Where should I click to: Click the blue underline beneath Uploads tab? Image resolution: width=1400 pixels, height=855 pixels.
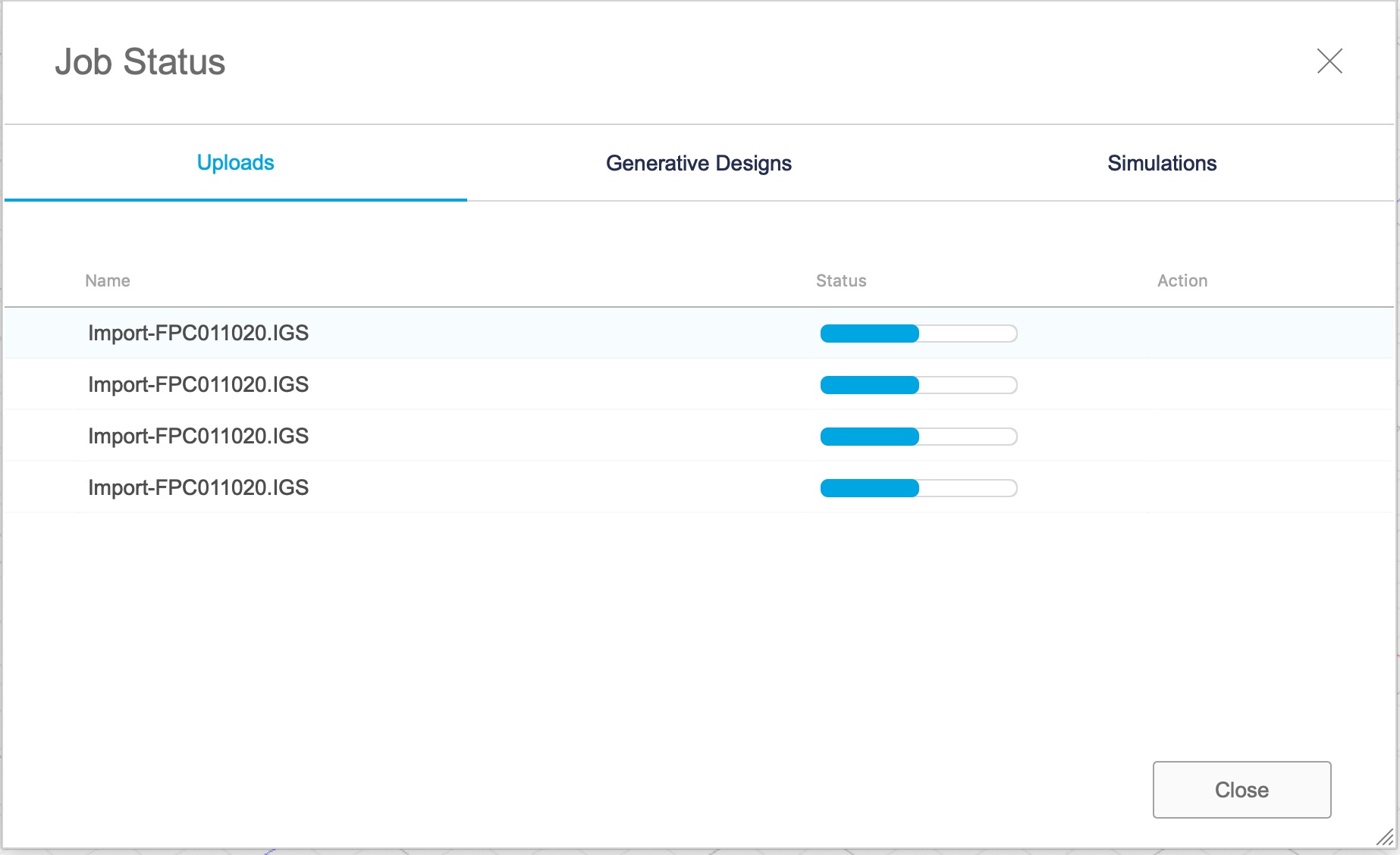point(235,200)
